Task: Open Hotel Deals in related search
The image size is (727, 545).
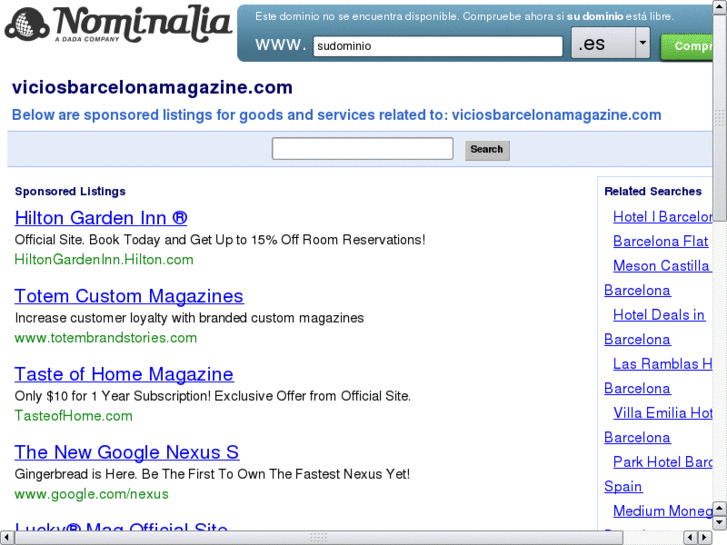Action: pos(659,315)
